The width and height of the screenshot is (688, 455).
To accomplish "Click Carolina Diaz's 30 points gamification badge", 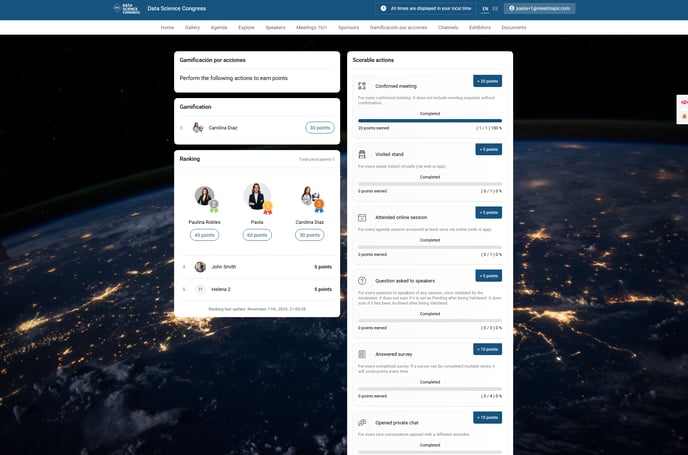I will click(319, 127).
